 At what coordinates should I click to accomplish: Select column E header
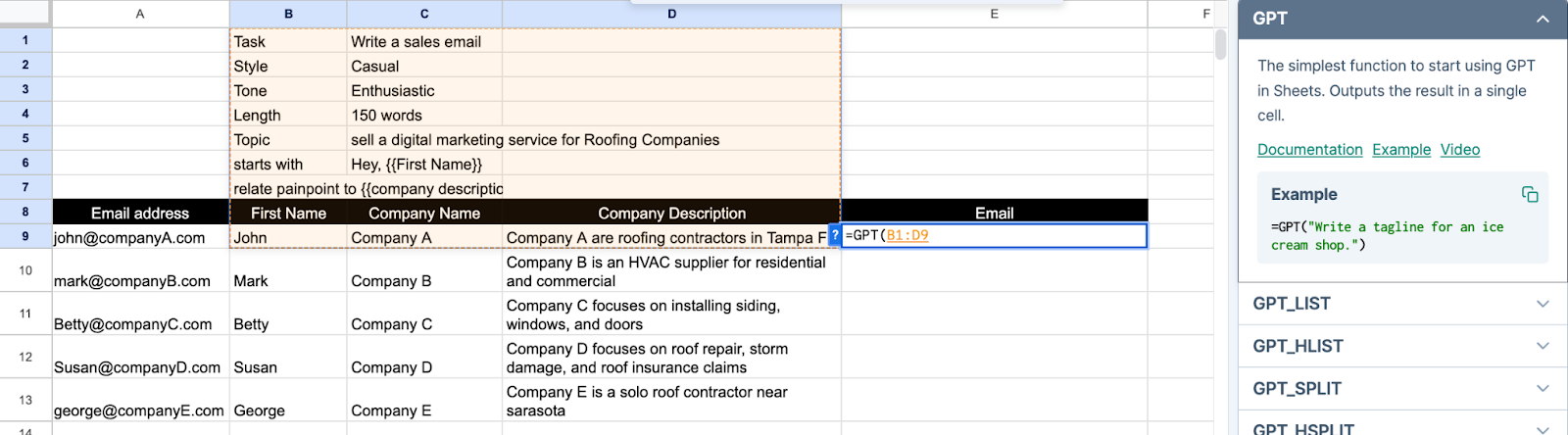click(x=994, y=14)
